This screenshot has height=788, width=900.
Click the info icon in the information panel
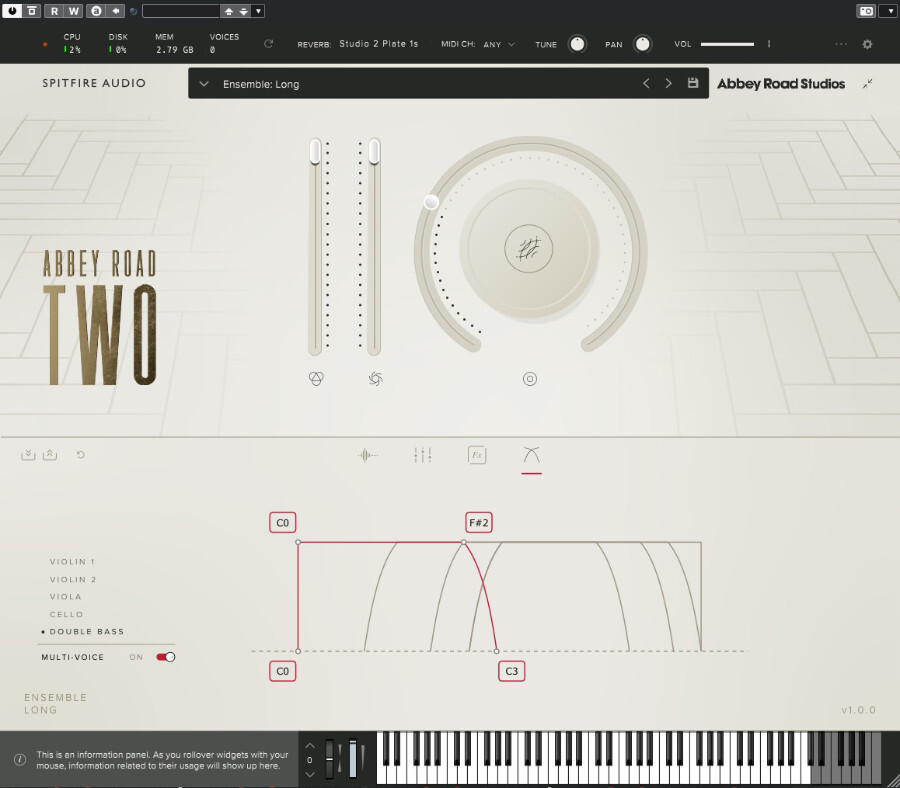(20, 760)
